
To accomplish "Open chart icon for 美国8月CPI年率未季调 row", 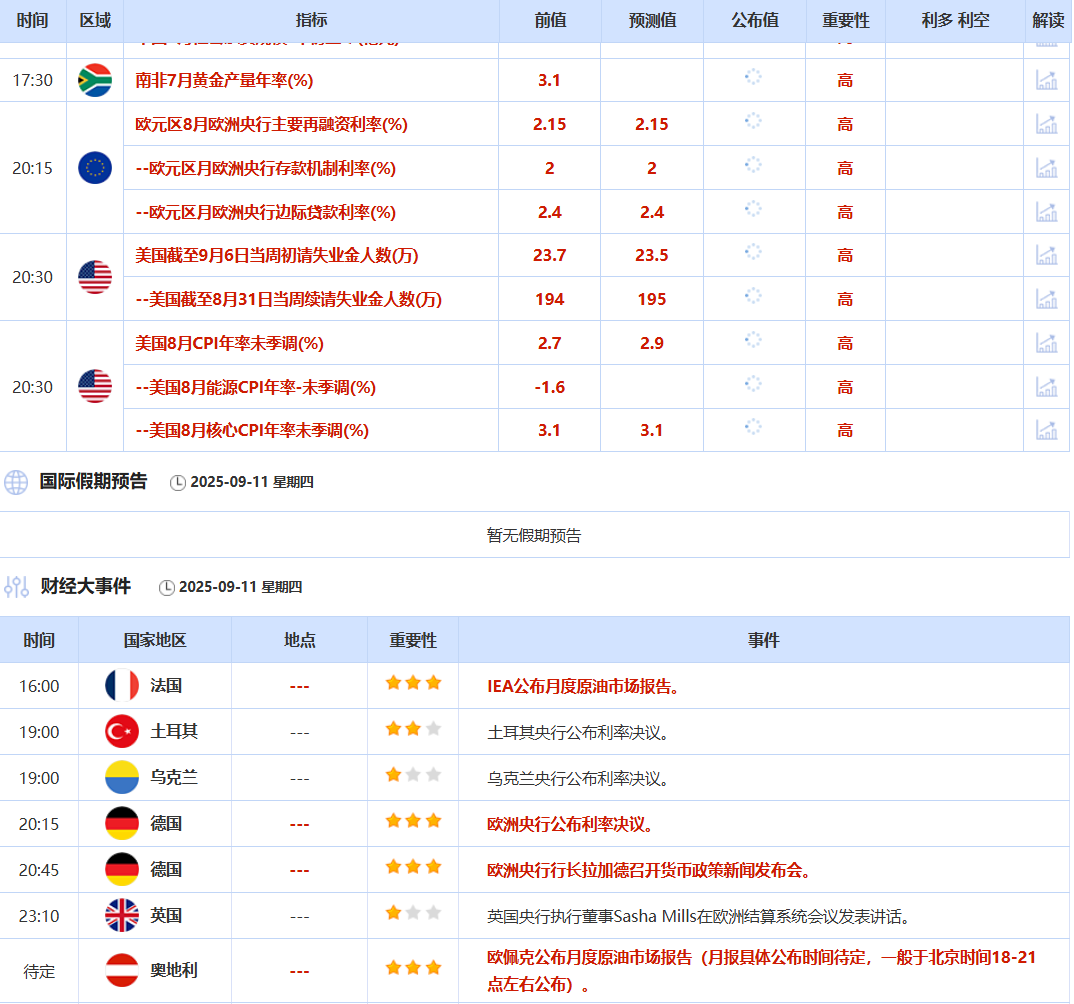I will click(1046, 343).
